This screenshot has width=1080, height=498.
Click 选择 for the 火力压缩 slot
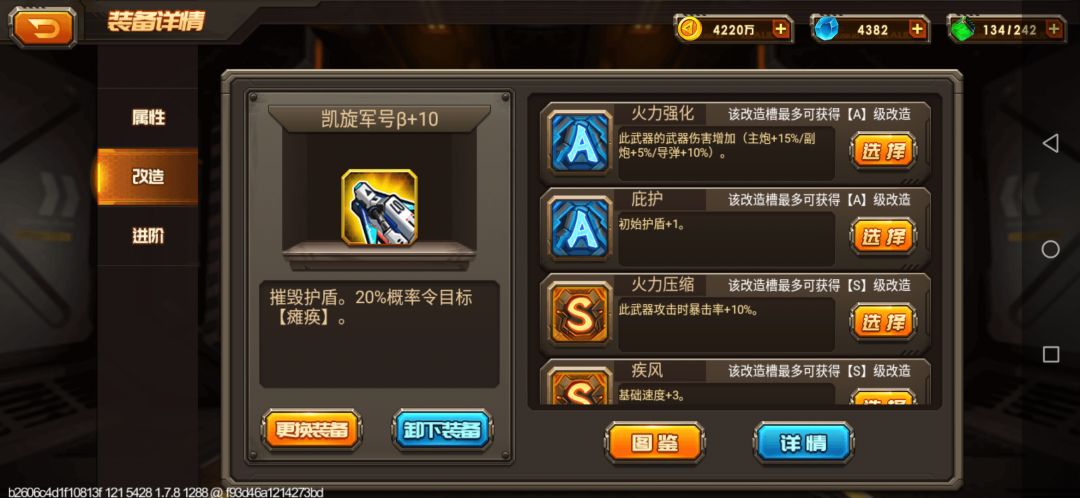tap(884, 322)
